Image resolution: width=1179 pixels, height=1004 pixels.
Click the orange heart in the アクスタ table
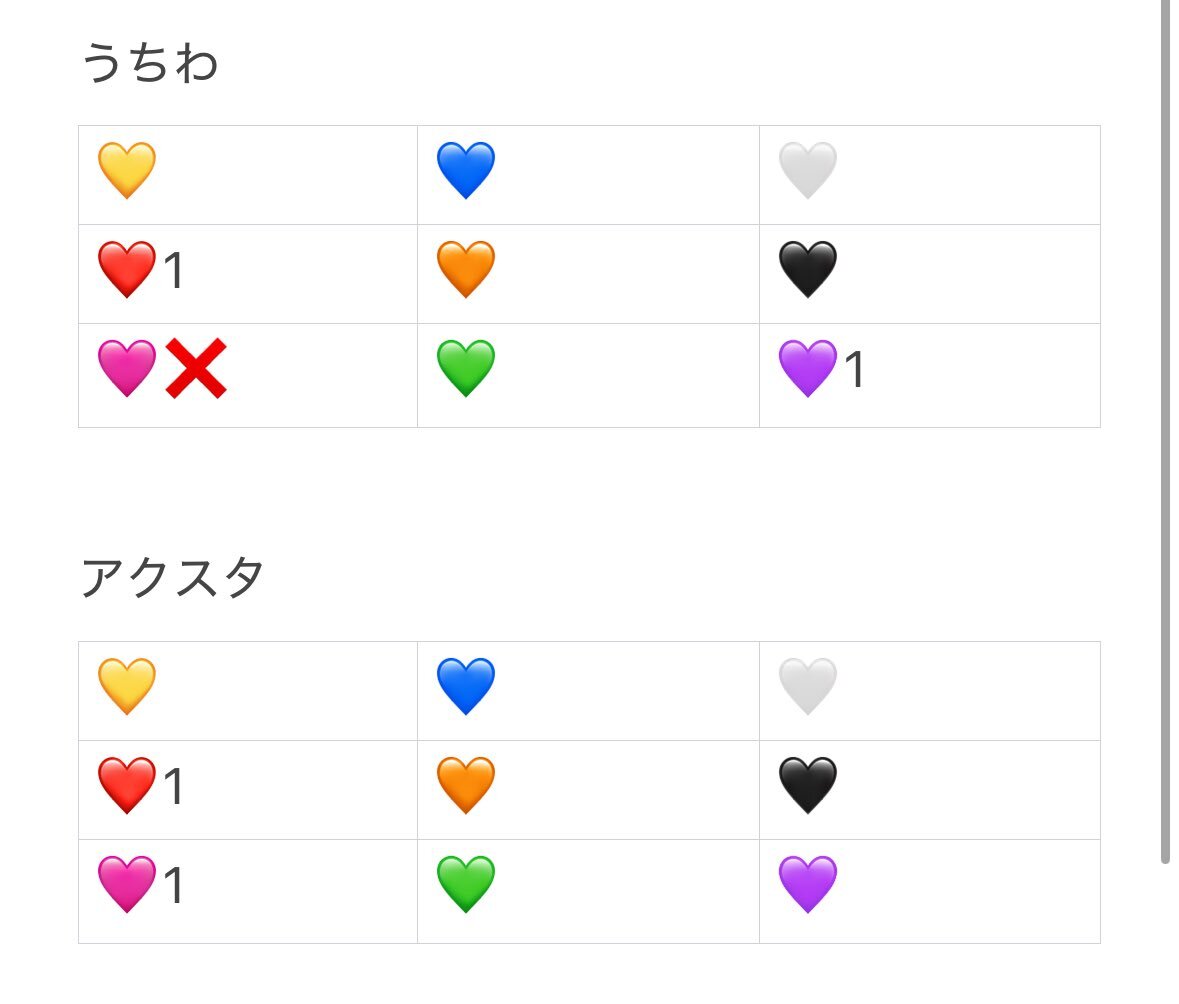pyautogui.click(x=466, y=786)
